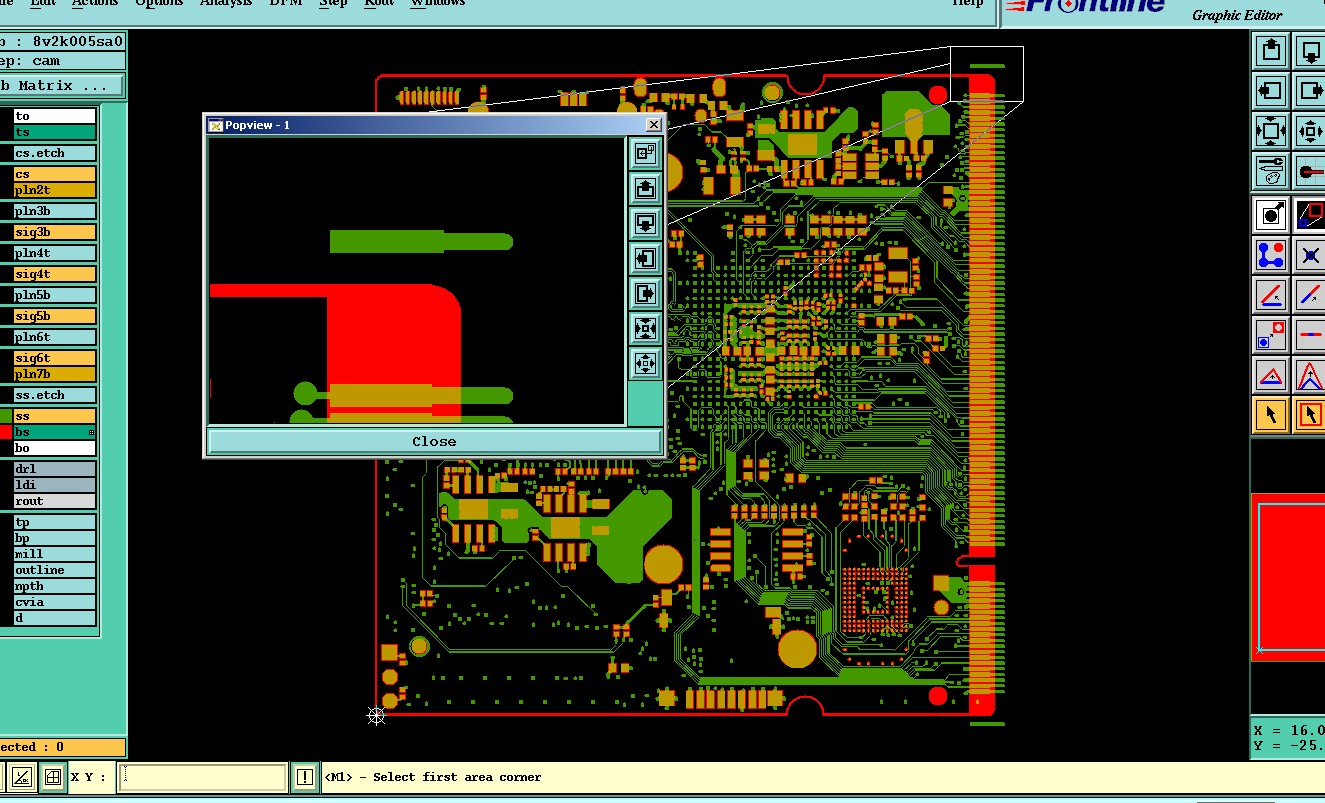Select the red-blue diagonal line tool
Viewport: 1325px width, 803px height.
(x=1309, y=295)
